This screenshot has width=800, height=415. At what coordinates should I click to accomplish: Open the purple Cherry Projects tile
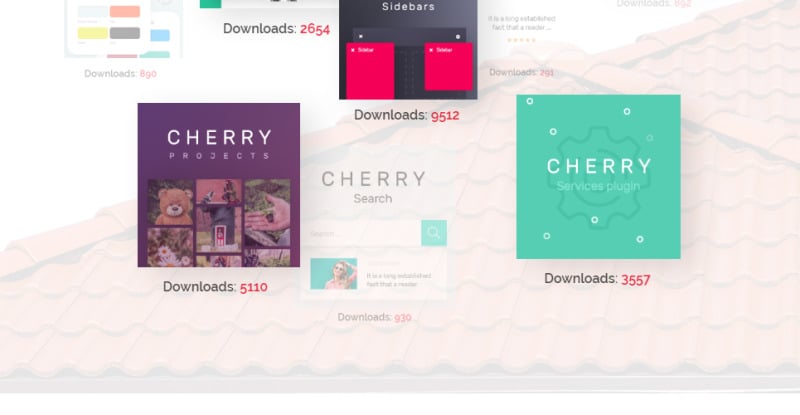[x=219, y=185]
